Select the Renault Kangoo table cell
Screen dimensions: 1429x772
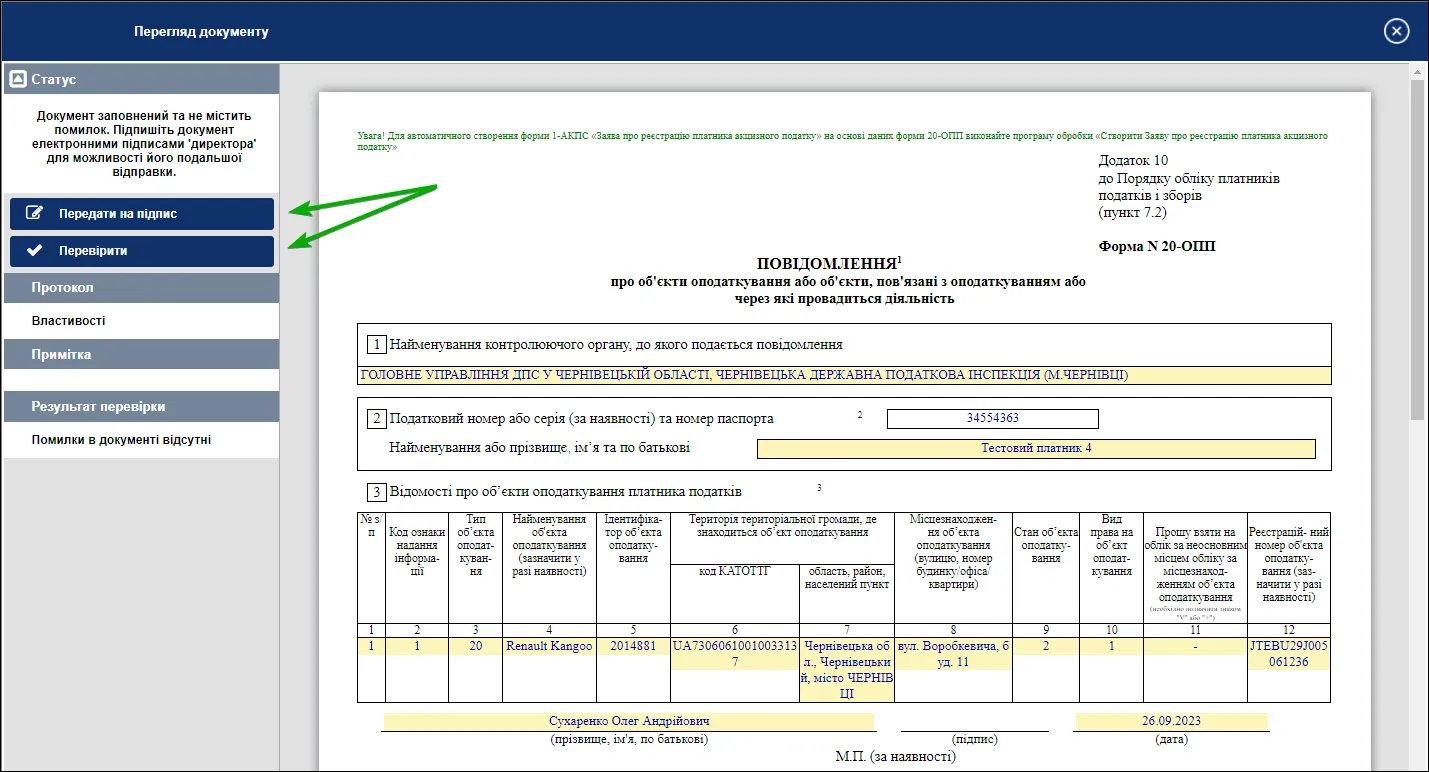pos(549,647)
